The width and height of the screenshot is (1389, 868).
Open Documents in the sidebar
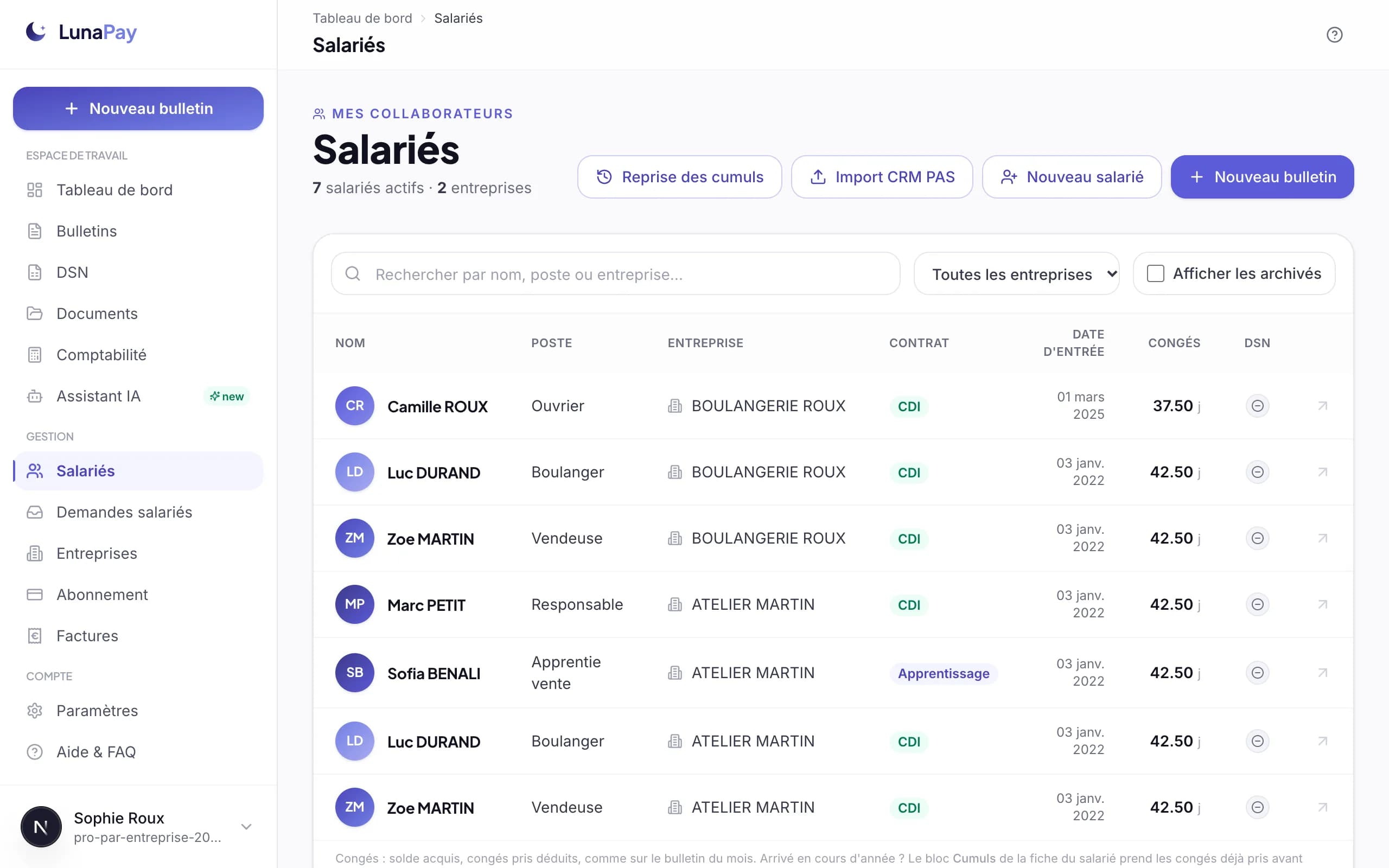tap(138, 314)
